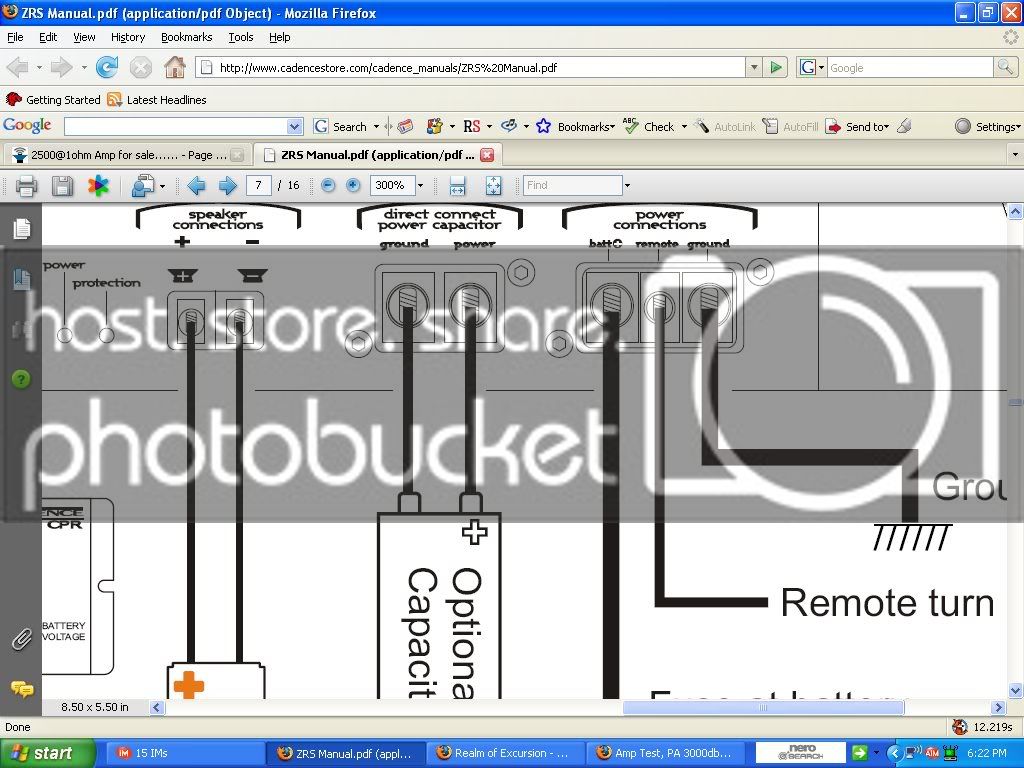Click the Nero Search box in the taskbar
The width and height of the screenshot is (1024, 768).
[x=801, y=753]
